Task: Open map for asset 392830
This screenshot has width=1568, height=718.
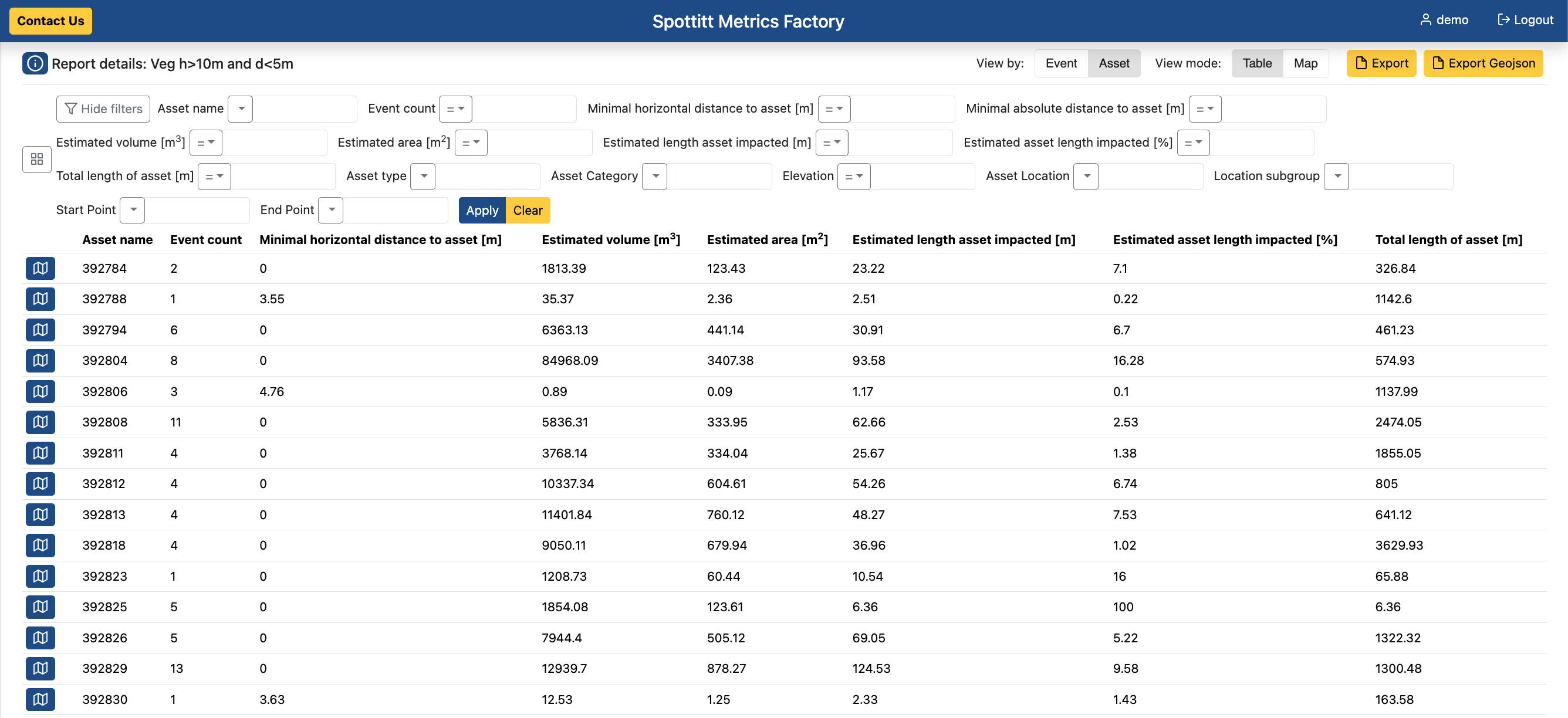Action: click(x=40, y=699)
